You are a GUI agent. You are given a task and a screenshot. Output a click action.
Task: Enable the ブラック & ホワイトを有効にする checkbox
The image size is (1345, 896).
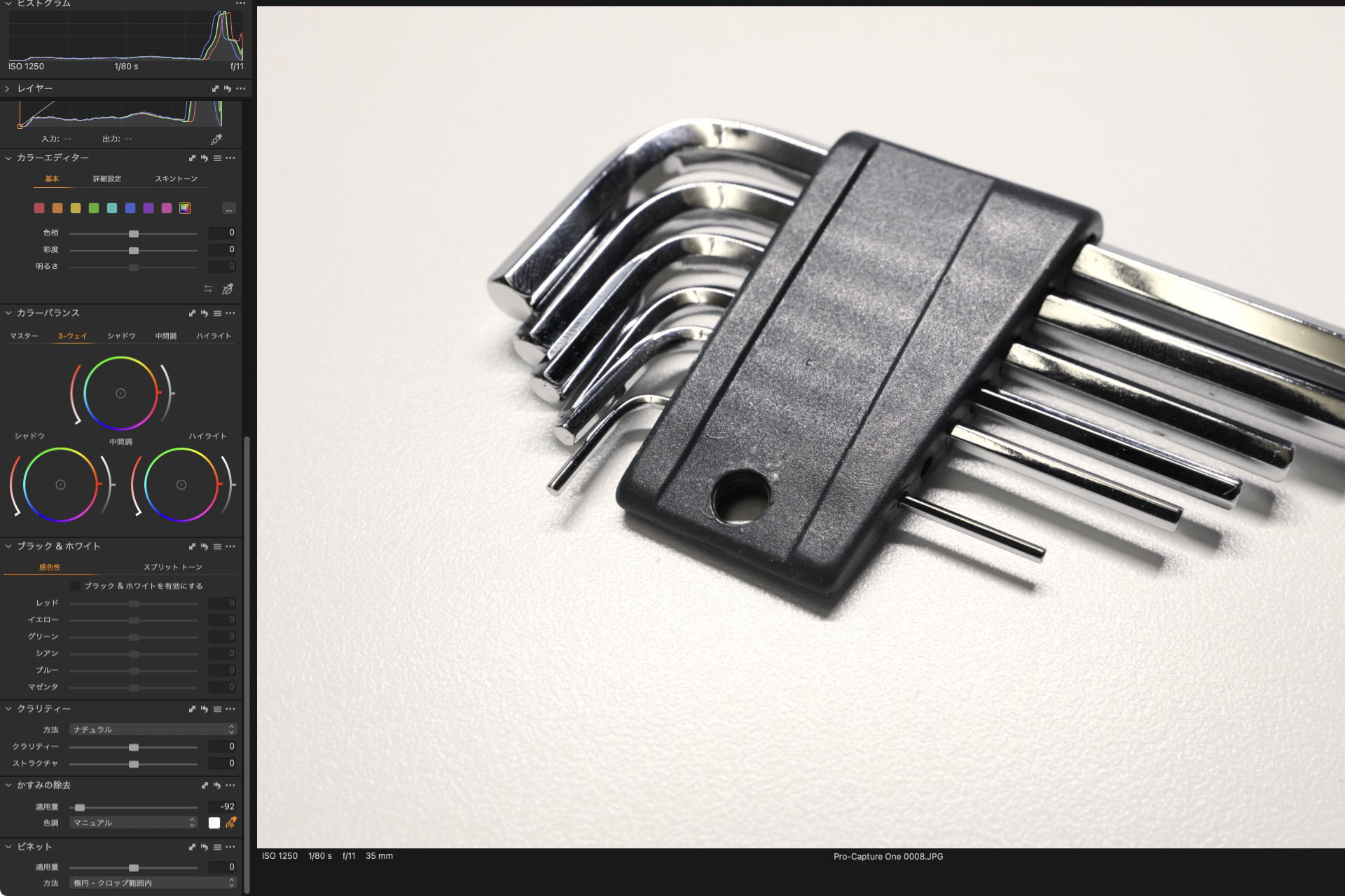pos(75,586)
